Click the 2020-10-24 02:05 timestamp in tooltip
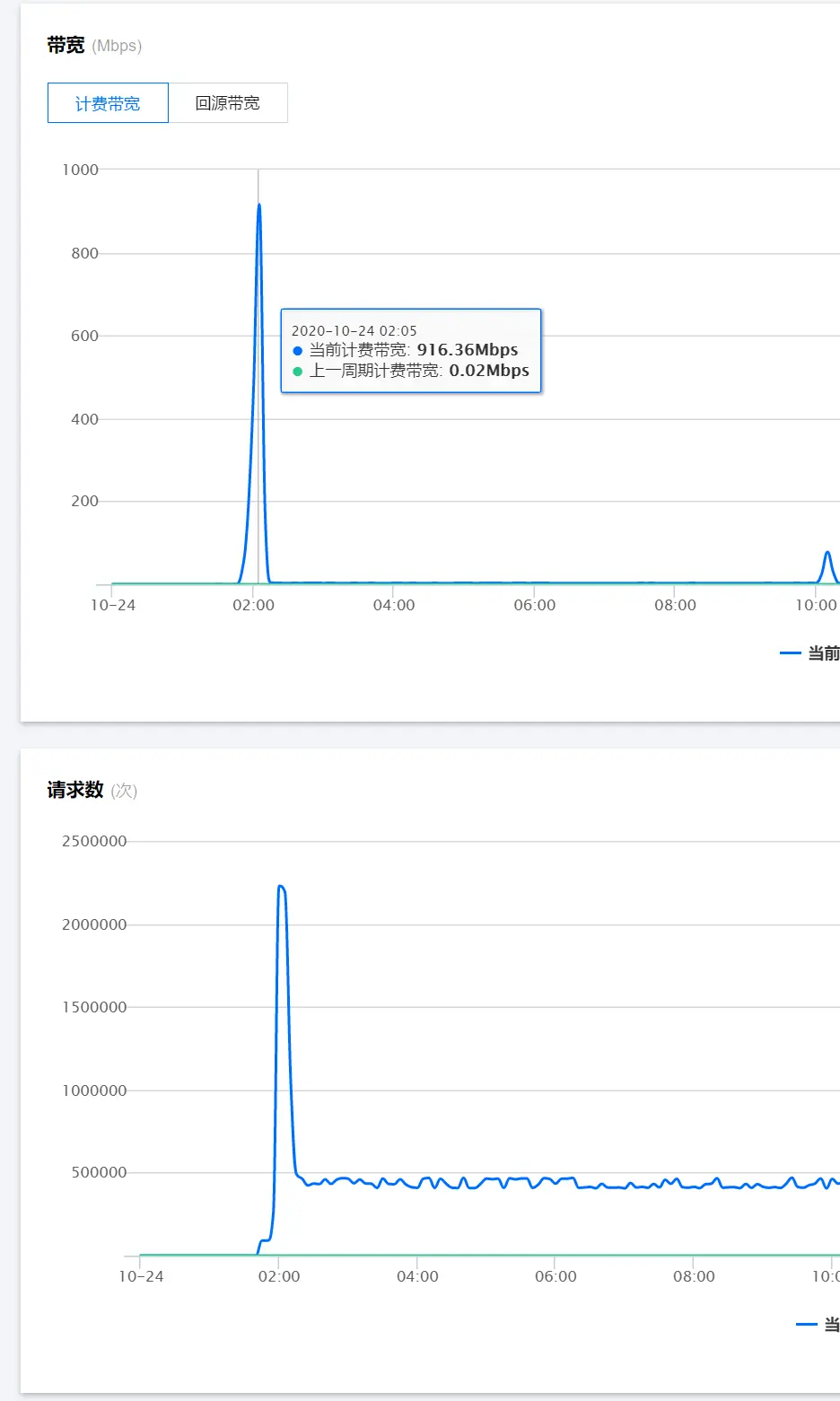This screenshot has width=840, height=1401. 354,330
